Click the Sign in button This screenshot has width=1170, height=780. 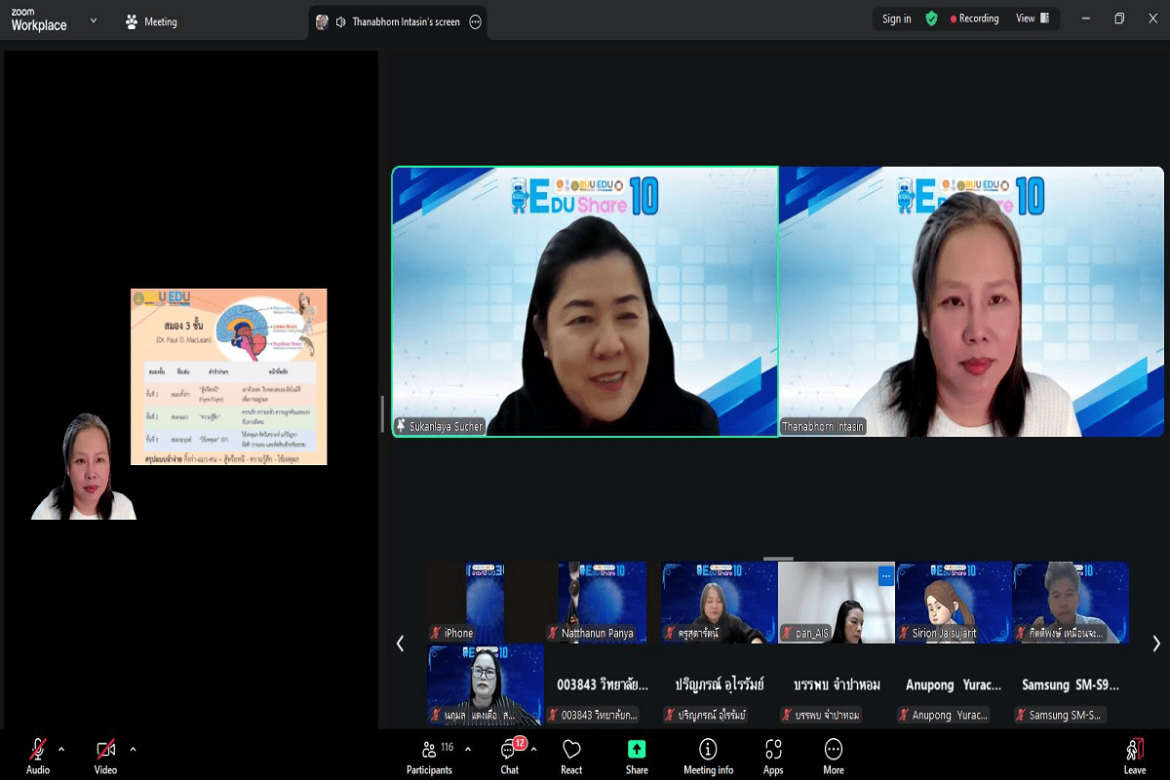click(896, 19)
